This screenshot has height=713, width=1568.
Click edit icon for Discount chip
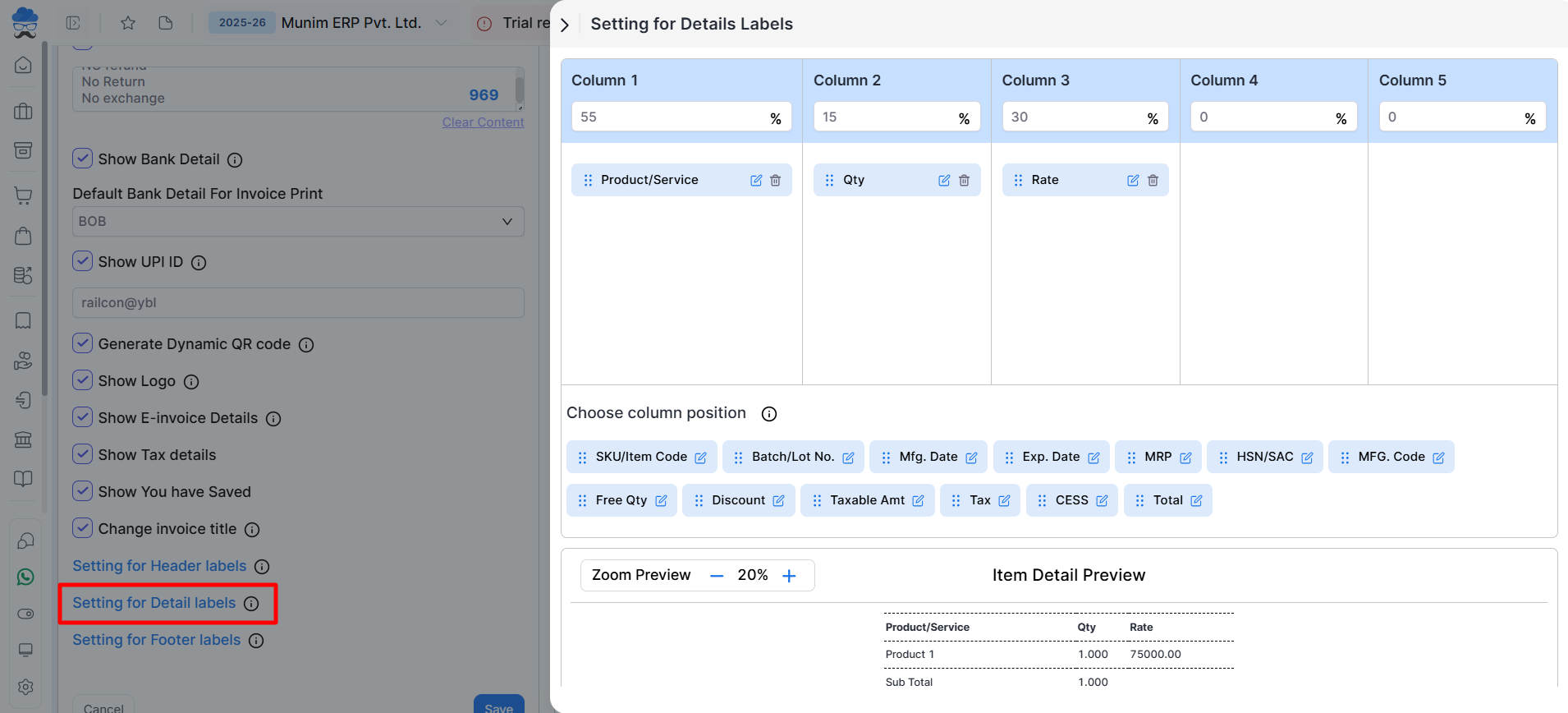click(778, 501)
